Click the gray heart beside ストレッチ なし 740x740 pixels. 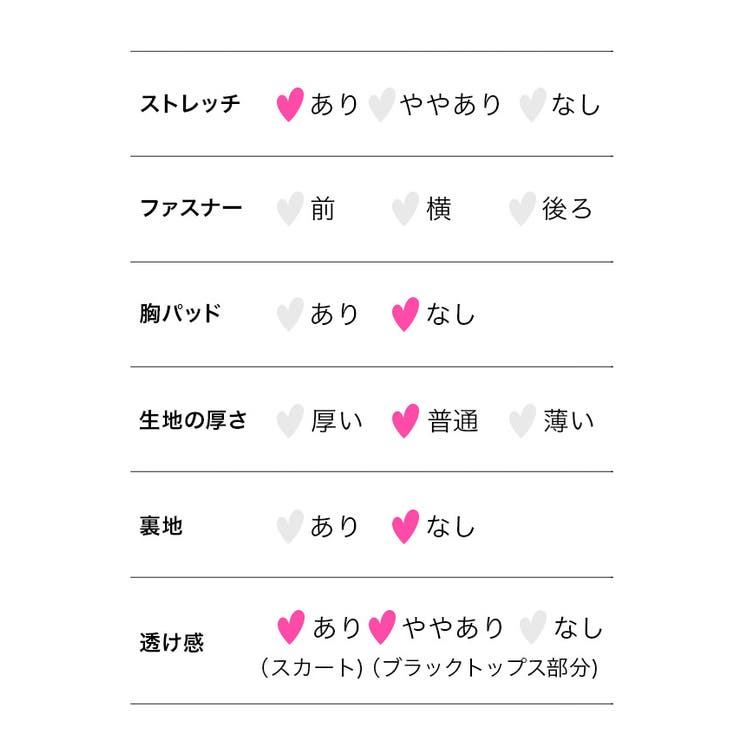click(532, 104)
